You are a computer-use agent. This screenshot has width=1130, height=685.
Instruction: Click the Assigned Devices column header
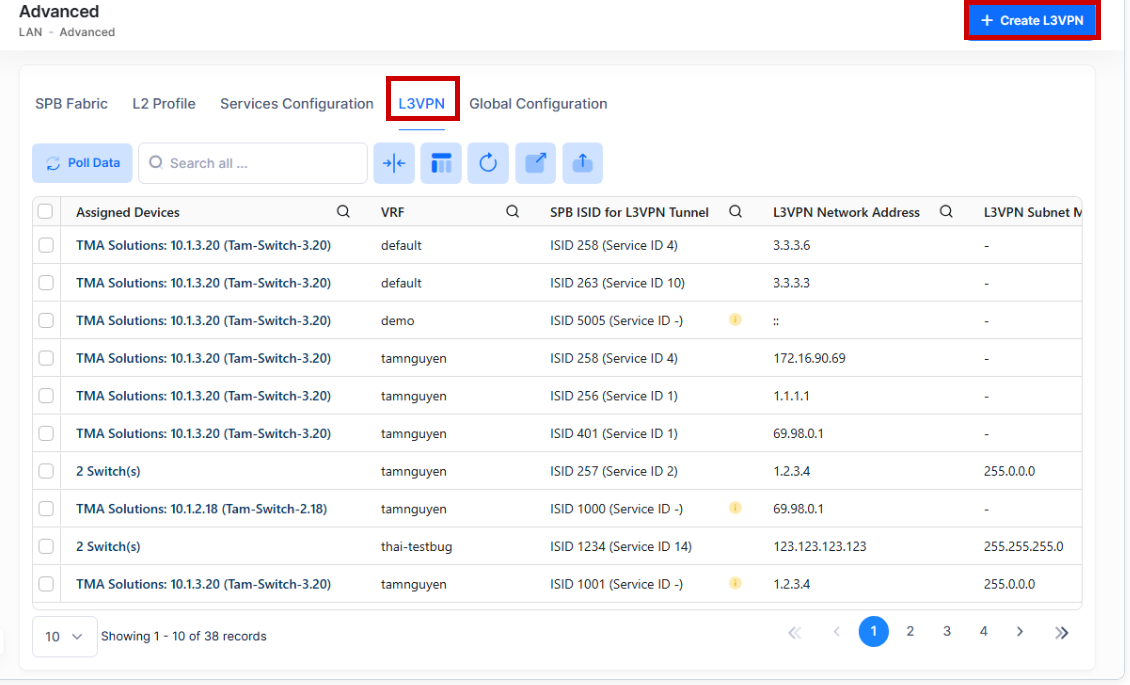point(128,212)
